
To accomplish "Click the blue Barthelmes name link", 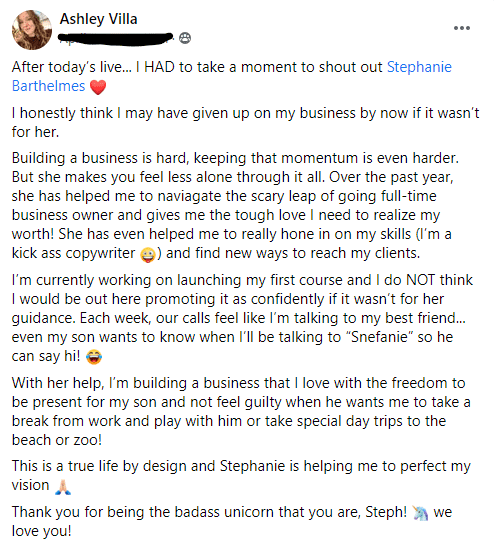I will pyautogui.click(x=48, y=86).
